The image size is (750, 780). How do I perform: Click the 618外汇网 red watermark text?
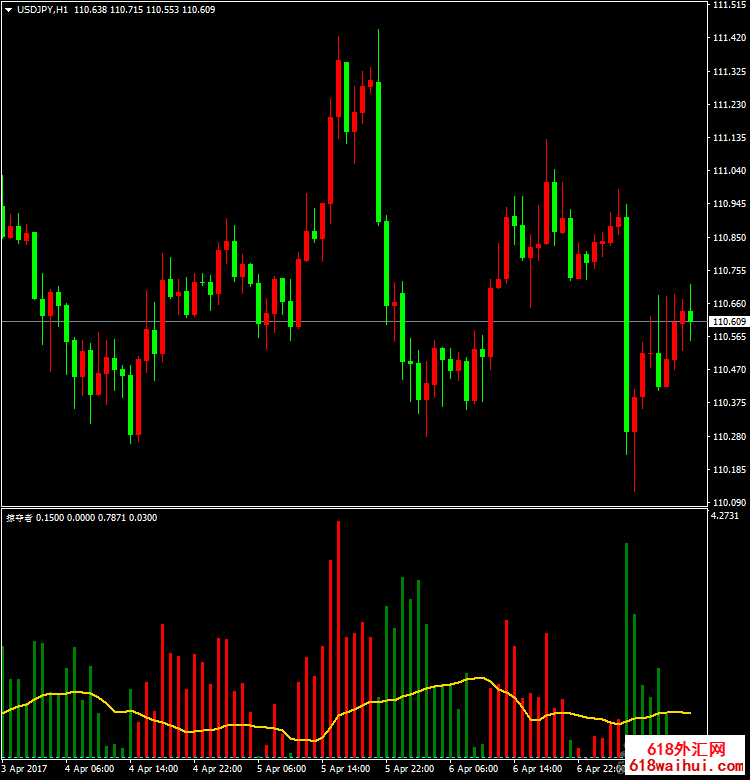(685, 749)
